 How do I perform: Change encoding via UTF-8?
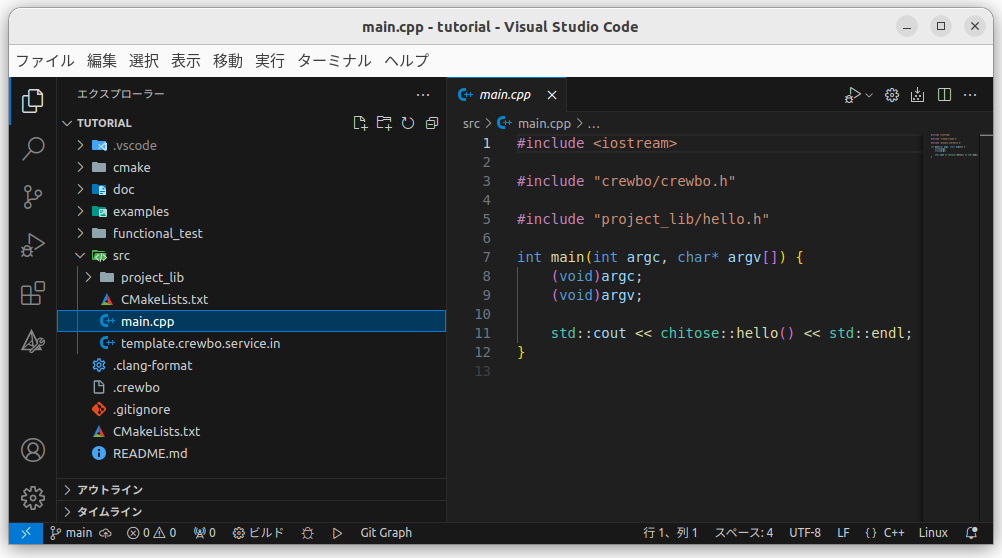[805, 533]
